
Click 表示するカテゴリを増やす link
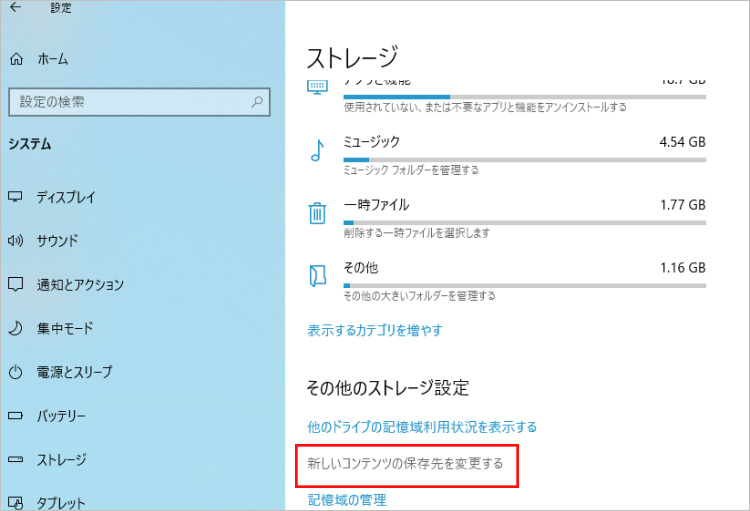(374, 330)
